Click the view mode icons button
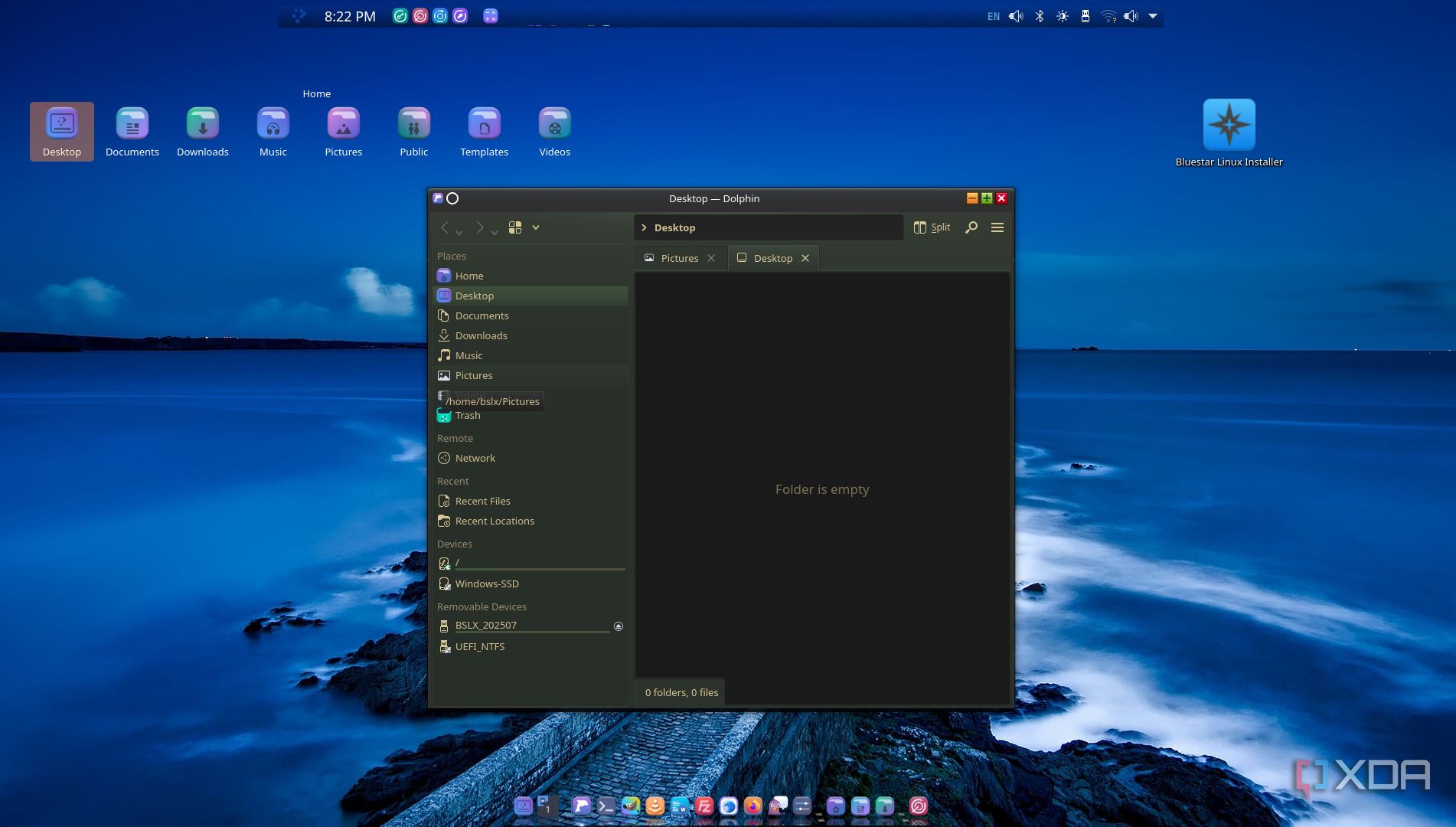 [x=515, y=227]
